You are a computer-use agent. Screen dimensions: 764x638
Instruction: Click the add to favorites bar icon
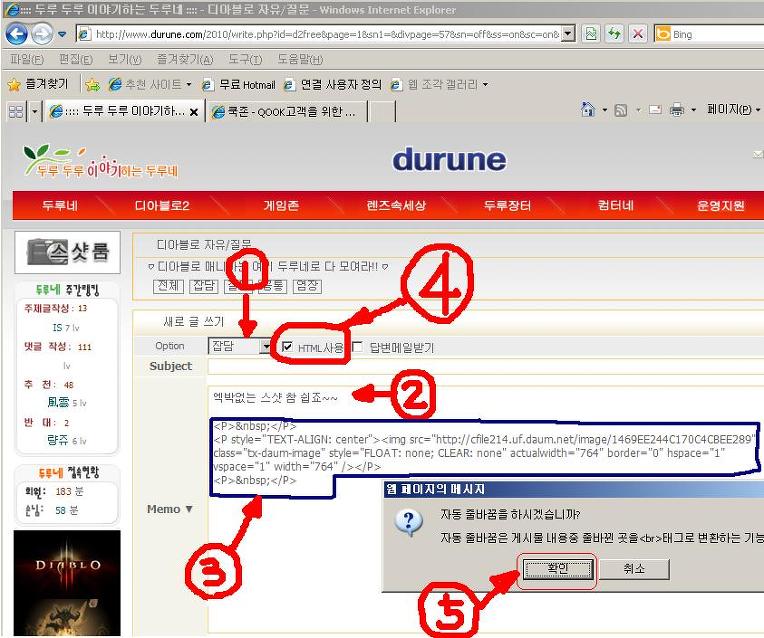pos(92,85)
